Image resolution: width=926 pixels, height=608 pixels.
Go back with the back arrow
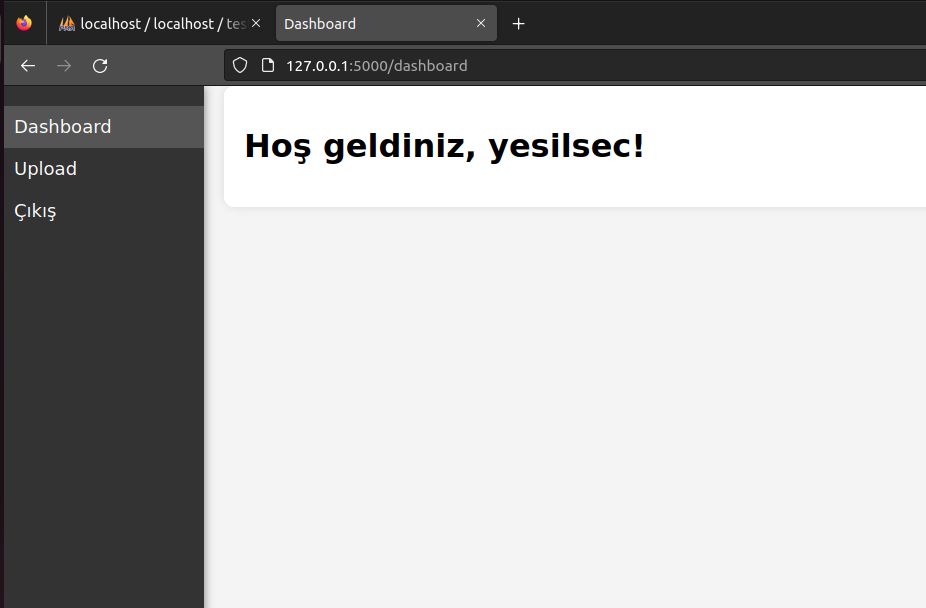tap(28, 66)
